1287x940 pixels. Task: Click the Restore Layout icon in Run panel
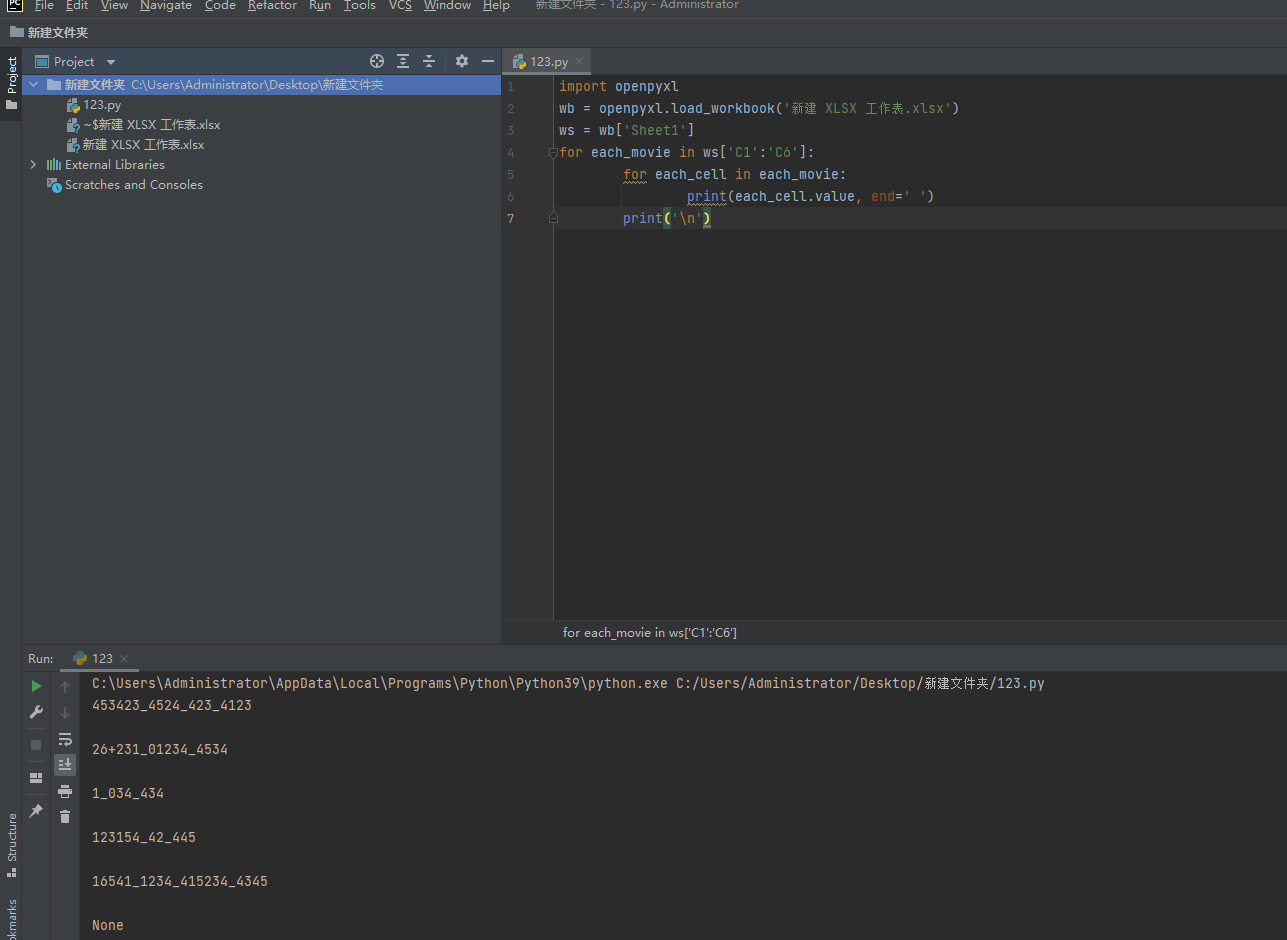[36, 778]
